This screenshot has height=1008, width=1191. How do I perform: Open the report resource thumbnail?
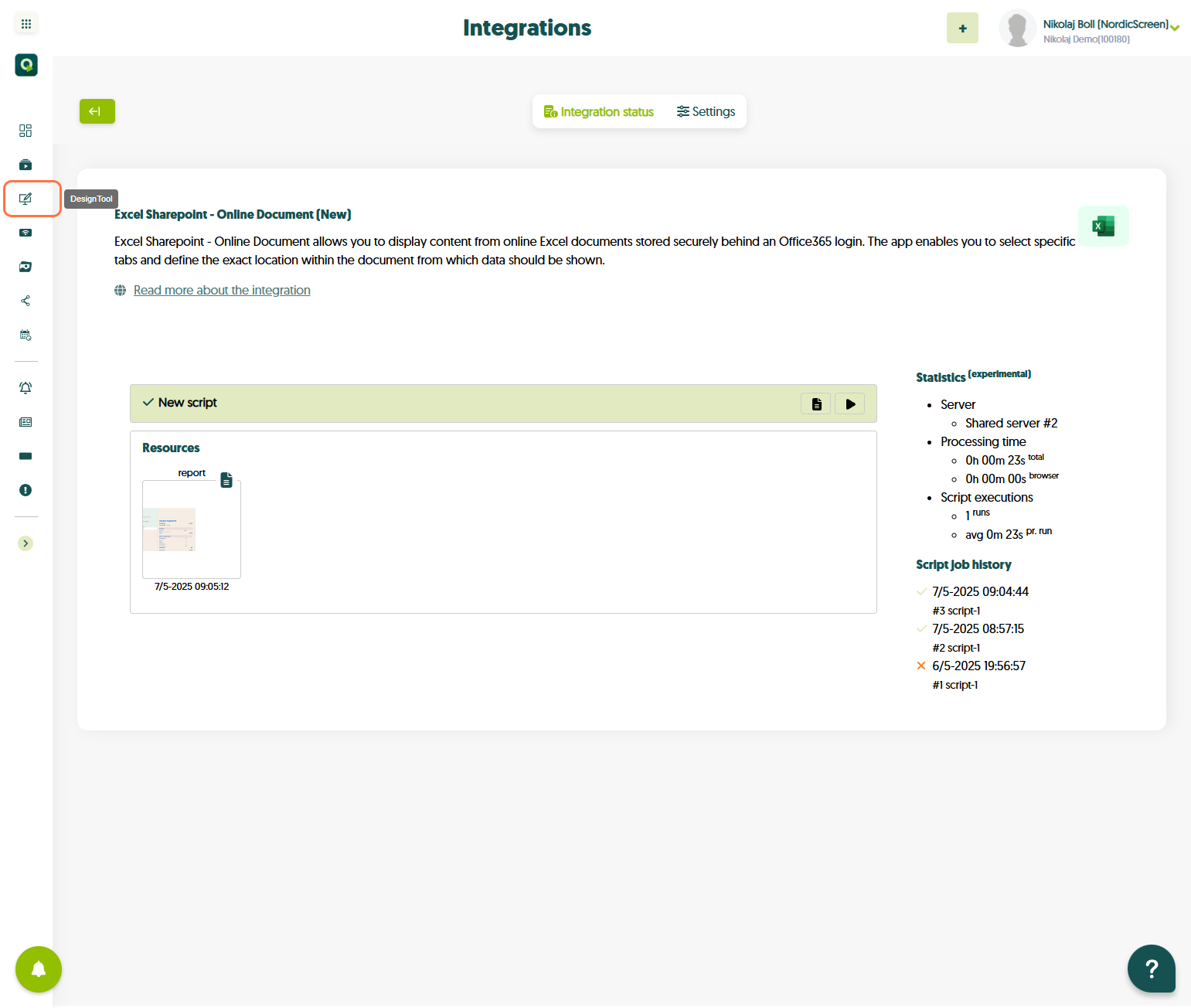[192, 530]
